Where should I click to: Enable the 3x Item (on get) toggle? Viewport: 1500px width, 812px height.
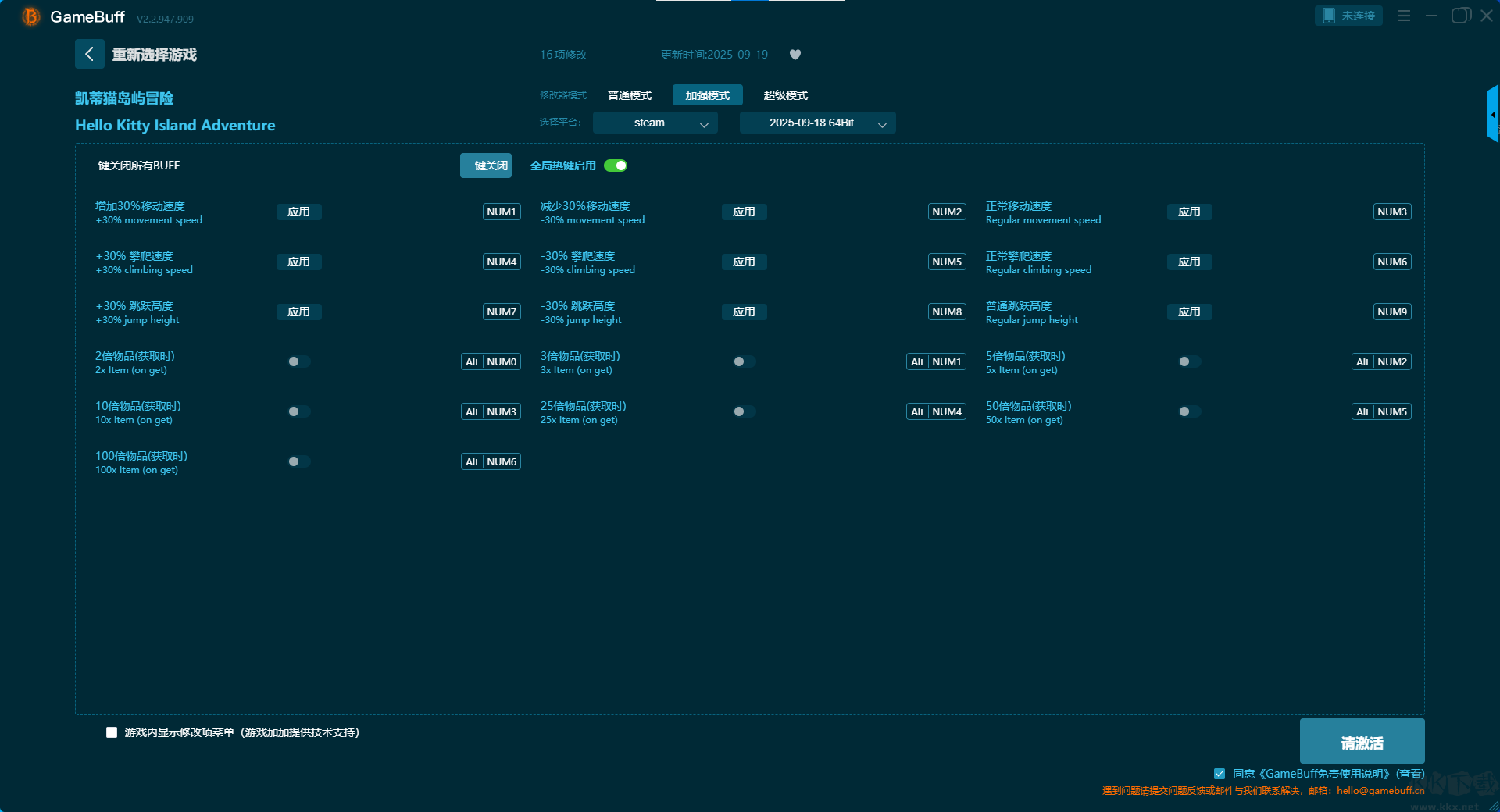coord(745,361)
